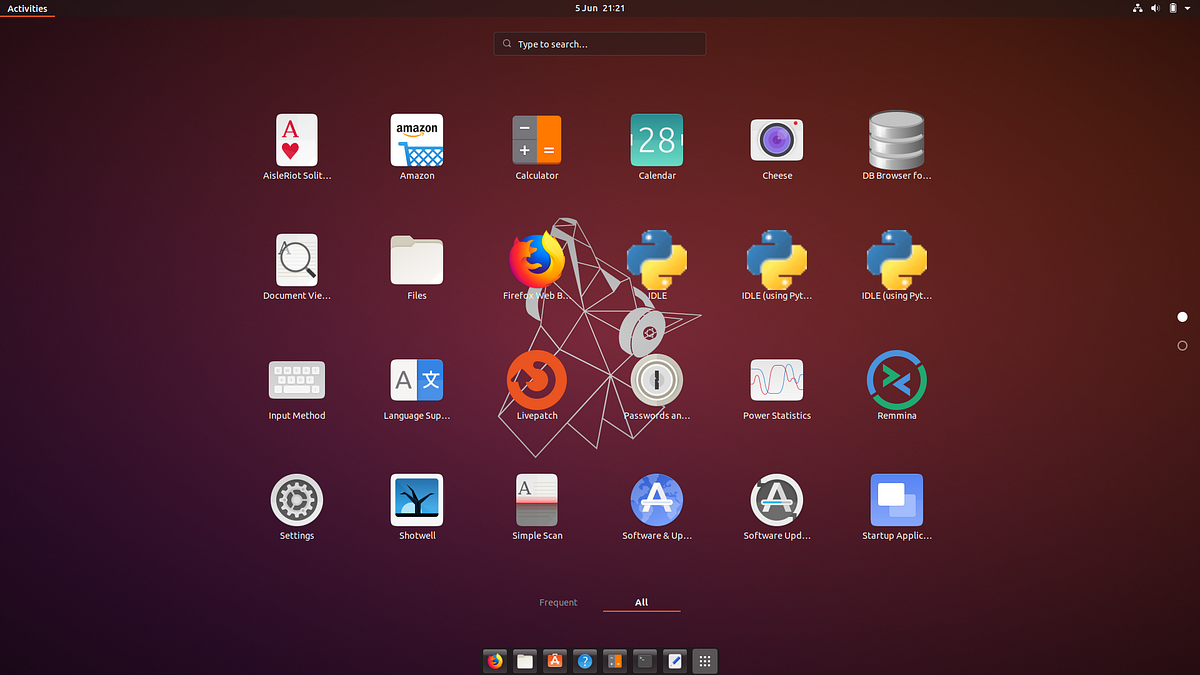Open DB Browser for SQLite
This screenshot has height=675, width=1200.
coord(897,140)
